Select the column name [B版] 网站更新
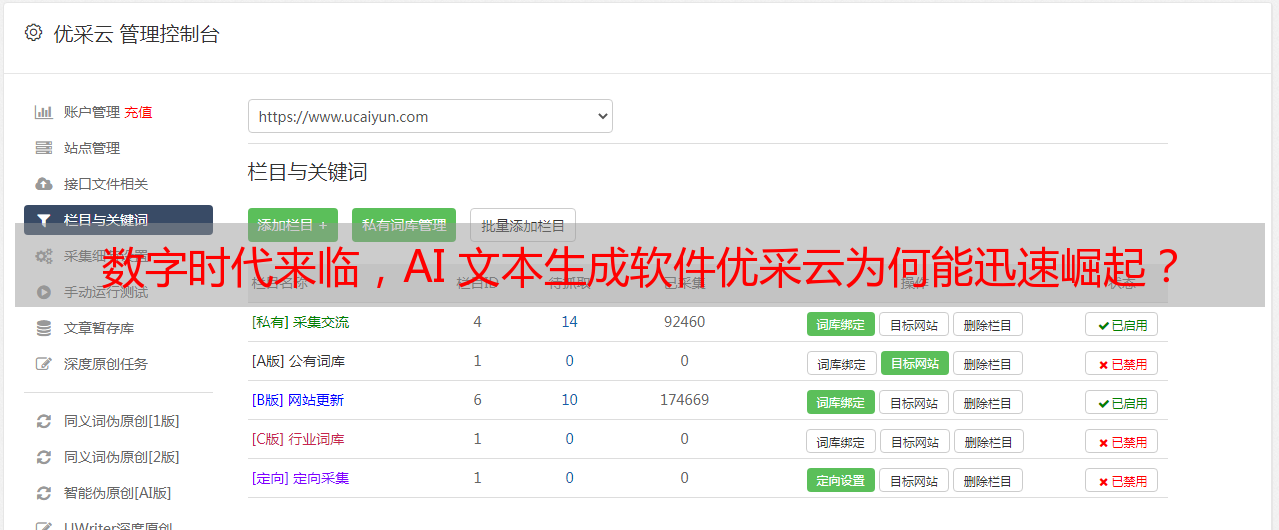This screenshot has height=530, width=1279. [297, 400]
